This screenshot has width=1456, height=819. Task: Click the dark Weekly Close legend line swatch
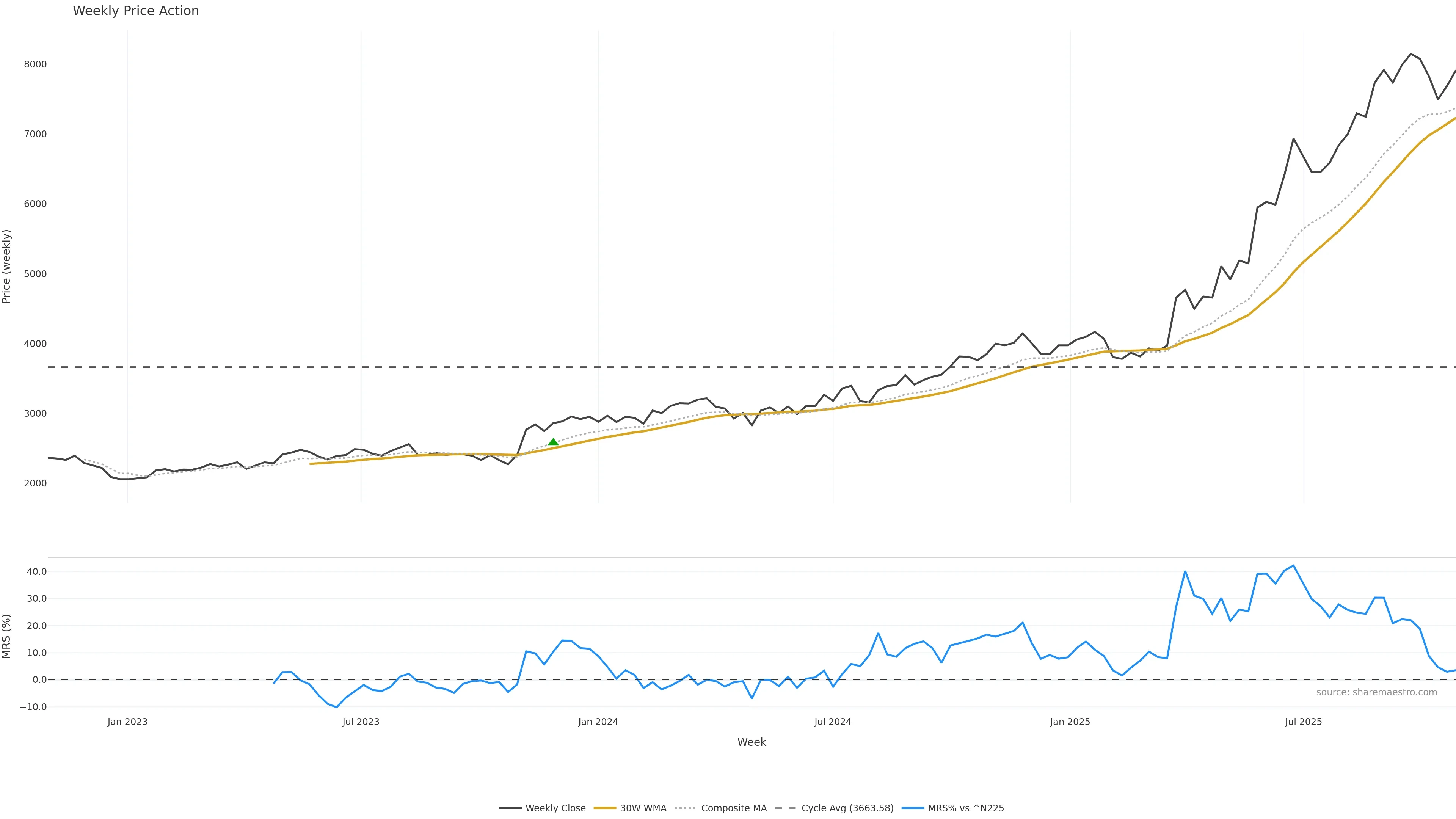point(510,808)
